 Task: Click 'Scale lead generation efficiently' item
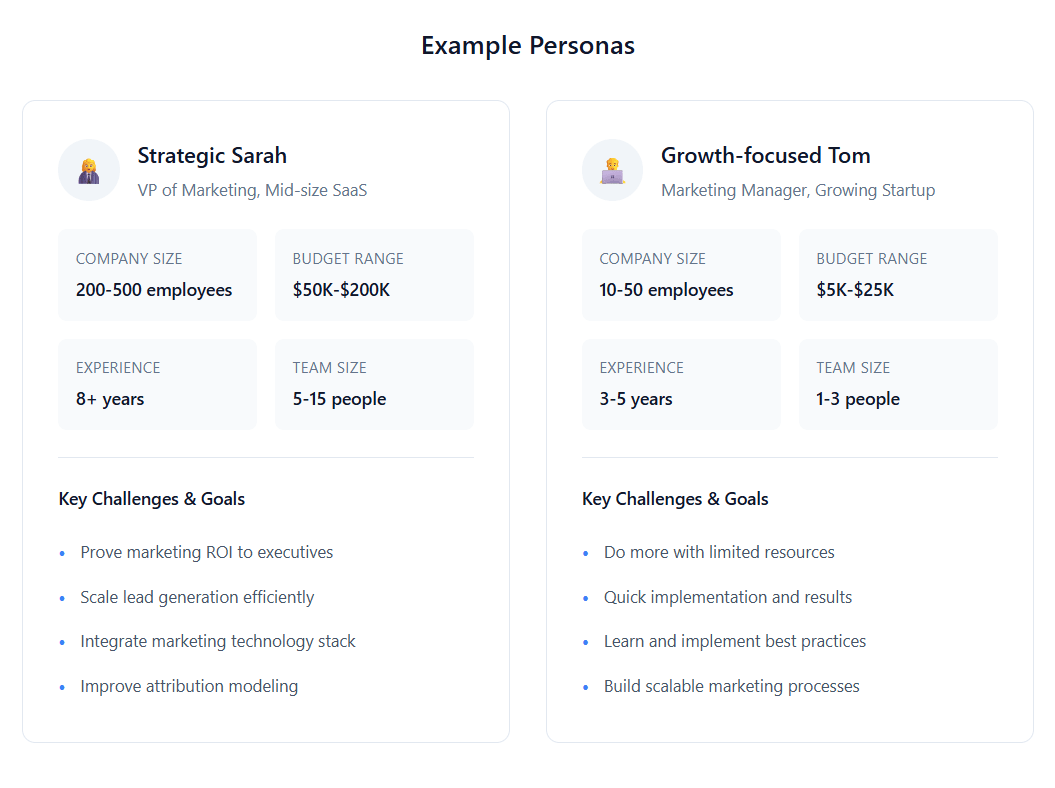197,598
